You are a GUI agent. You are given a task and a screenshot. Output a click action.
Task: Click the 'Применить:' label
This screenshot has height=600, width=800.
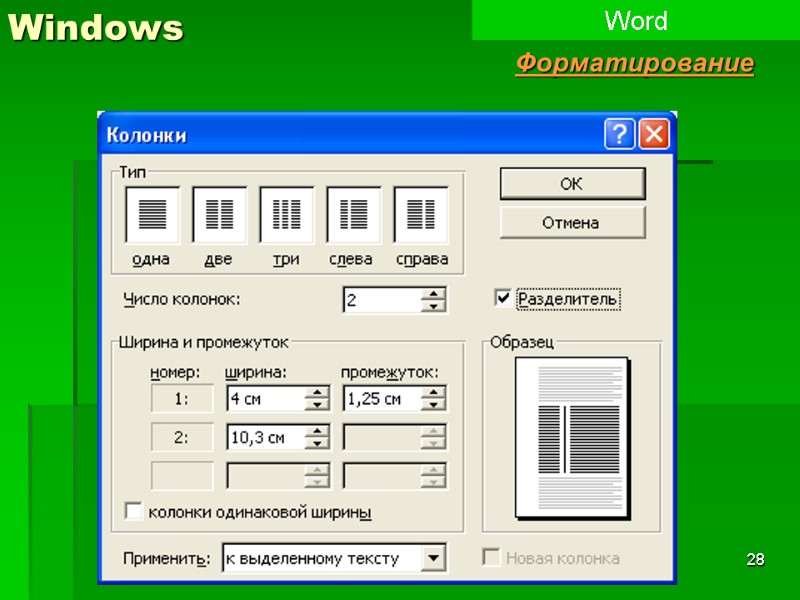point(167,558)
